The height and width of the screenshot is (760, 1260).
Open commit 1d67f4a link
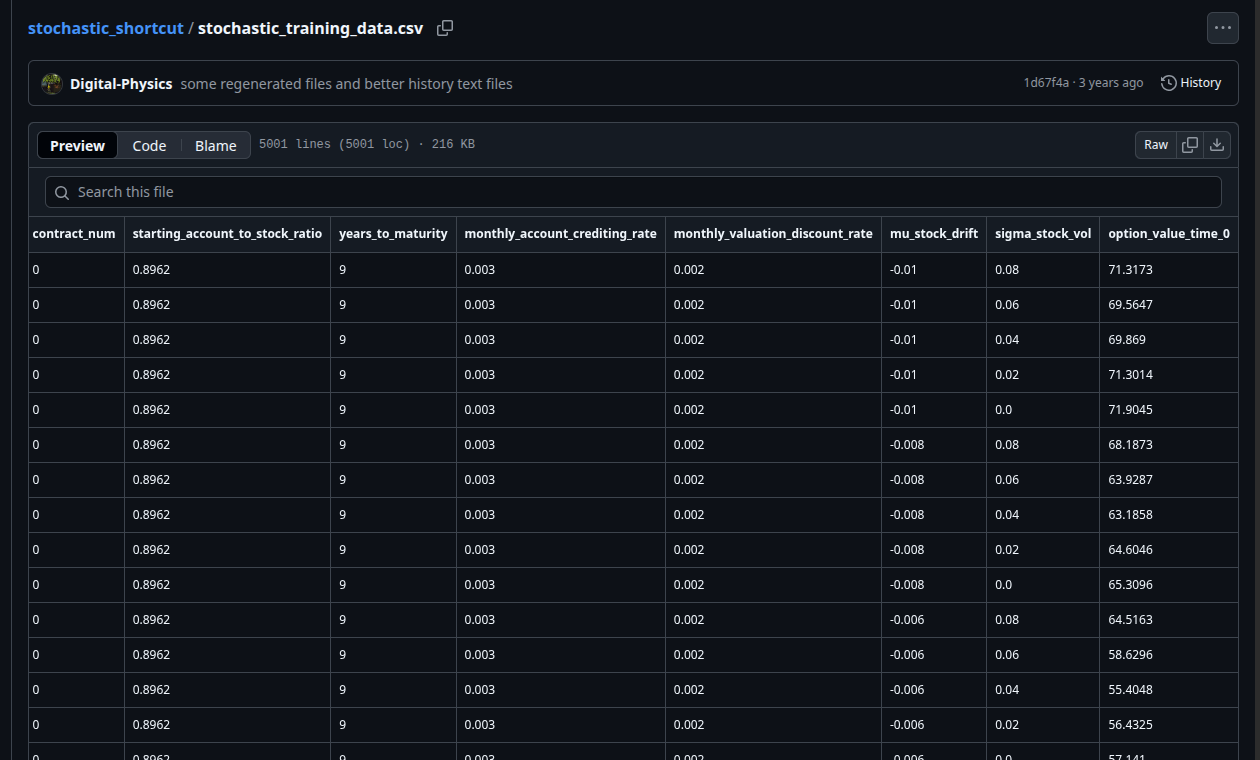[1045, 83]
